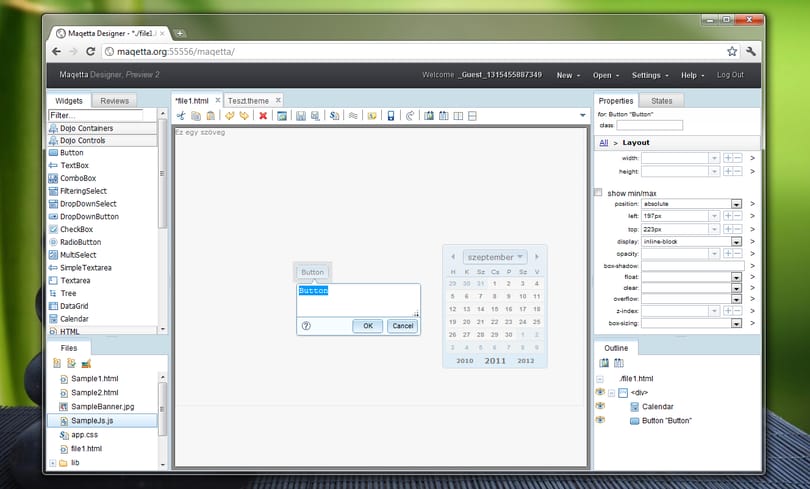
Task: Undo the last action with the yellow arrow
Action: pyautogui.click(x=229, y=116)
